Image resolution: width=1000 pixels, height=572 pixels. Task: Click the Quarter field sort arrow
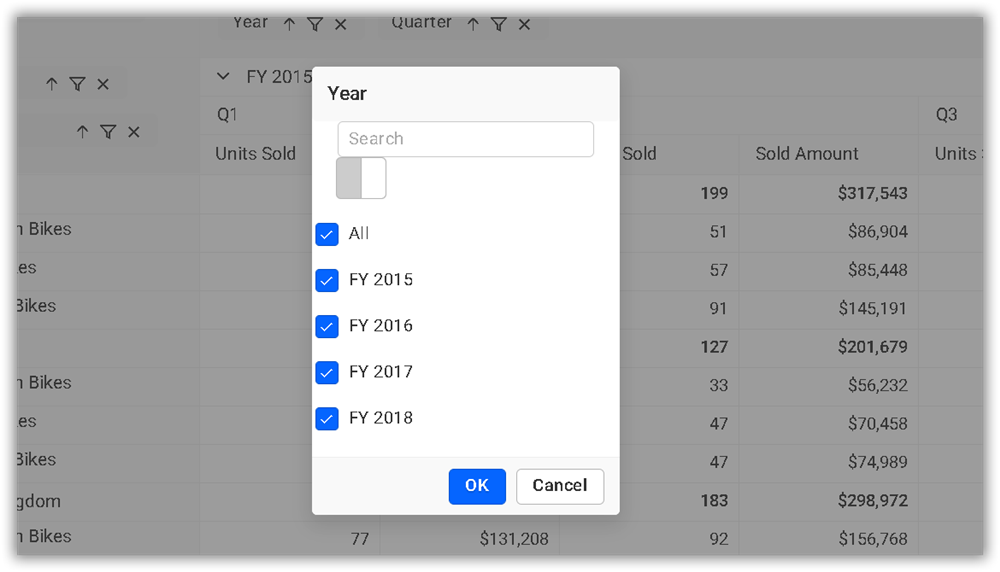(x=473, y=25)
